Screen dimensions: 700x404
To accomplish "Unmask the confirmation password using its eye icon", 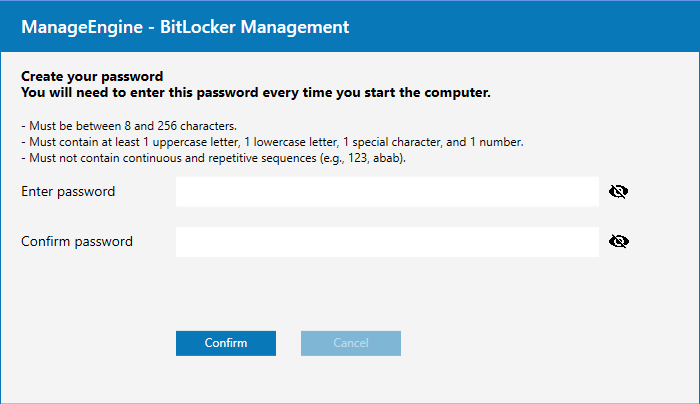I will [618, 241].
